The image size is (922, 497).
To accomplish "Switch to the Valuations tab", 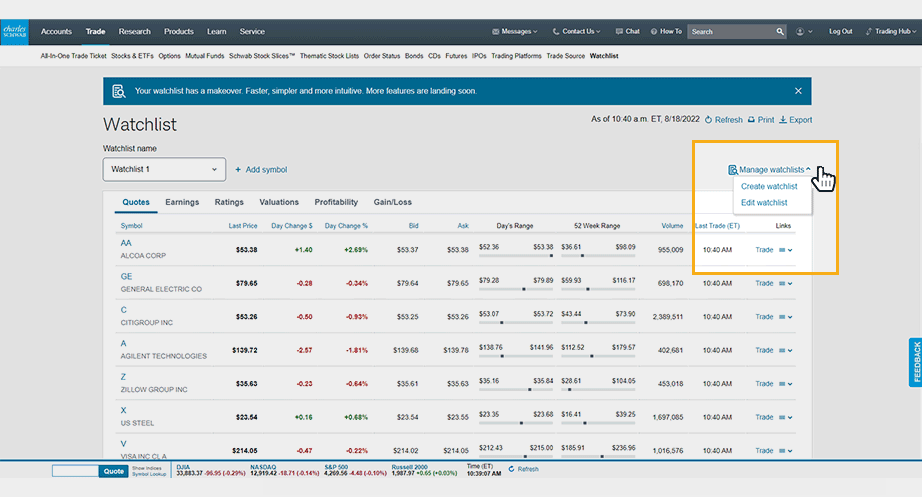I will (279, 202).
